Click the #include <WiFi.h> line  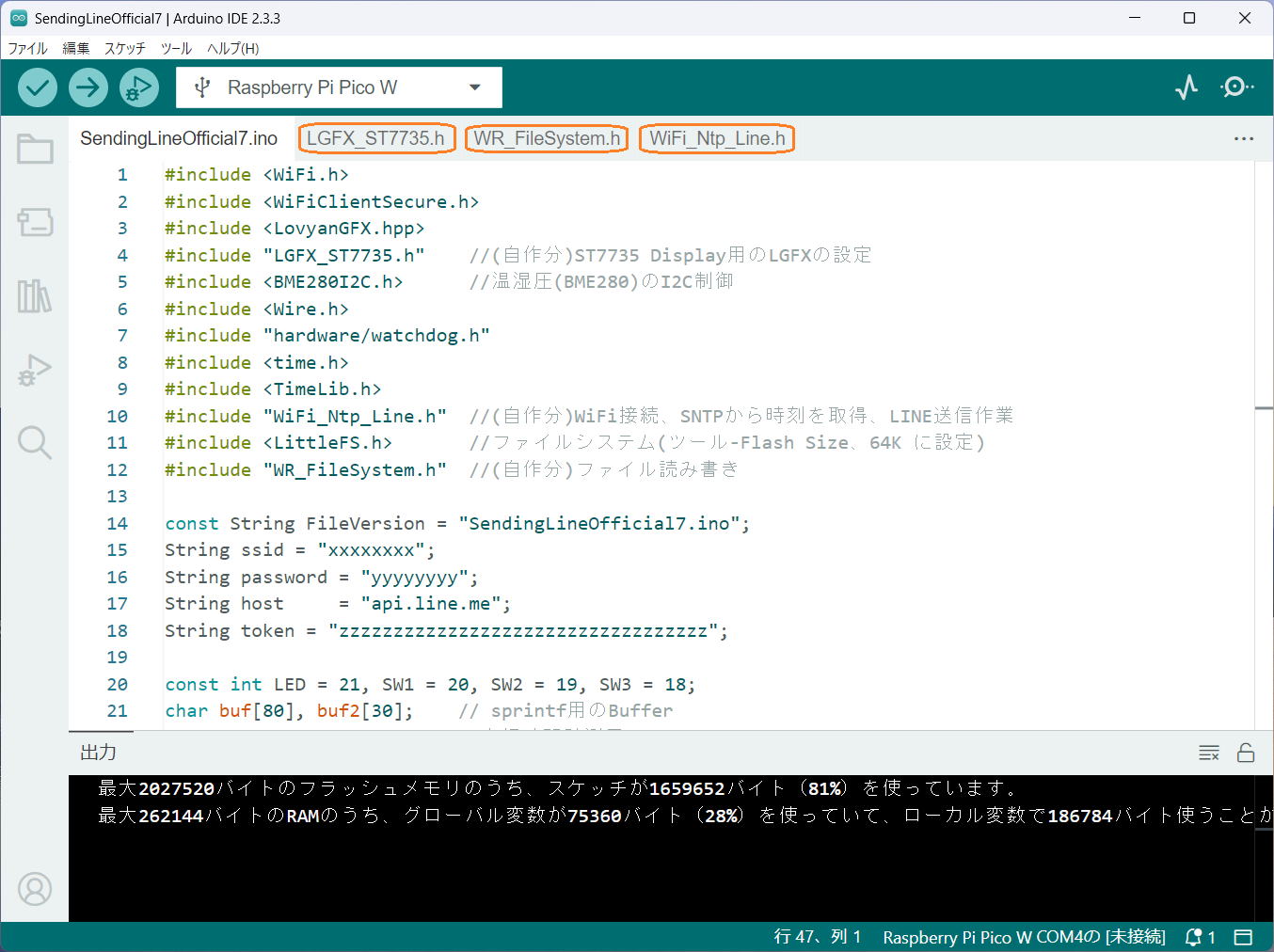pyautogui.click(x=256, y=175)
